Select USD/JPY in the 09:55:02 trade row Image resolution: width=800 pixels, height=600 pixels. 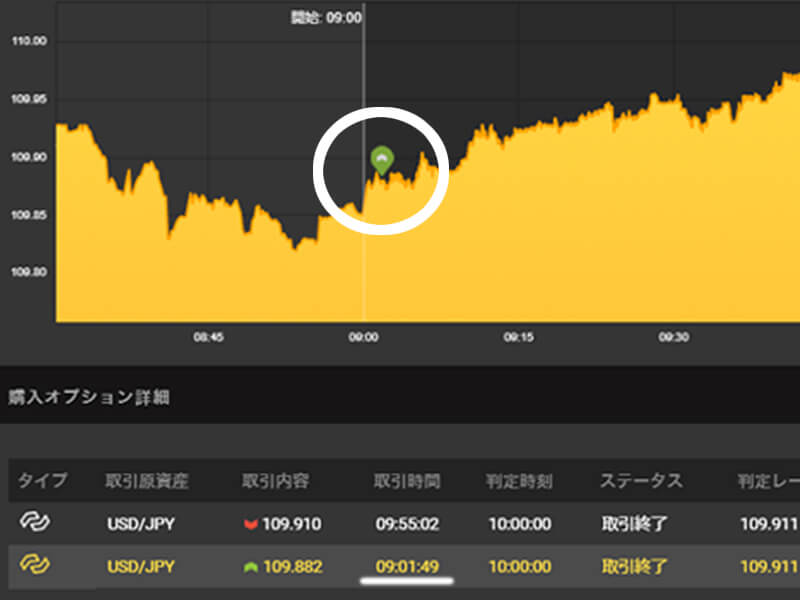[x=141, y=524]
